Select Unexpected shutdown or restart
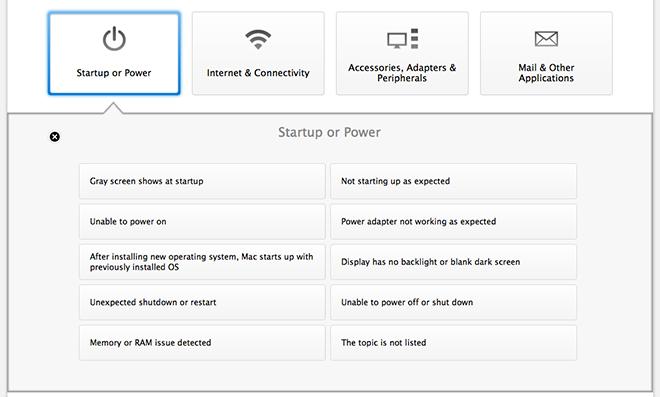 tap(202, 302)
